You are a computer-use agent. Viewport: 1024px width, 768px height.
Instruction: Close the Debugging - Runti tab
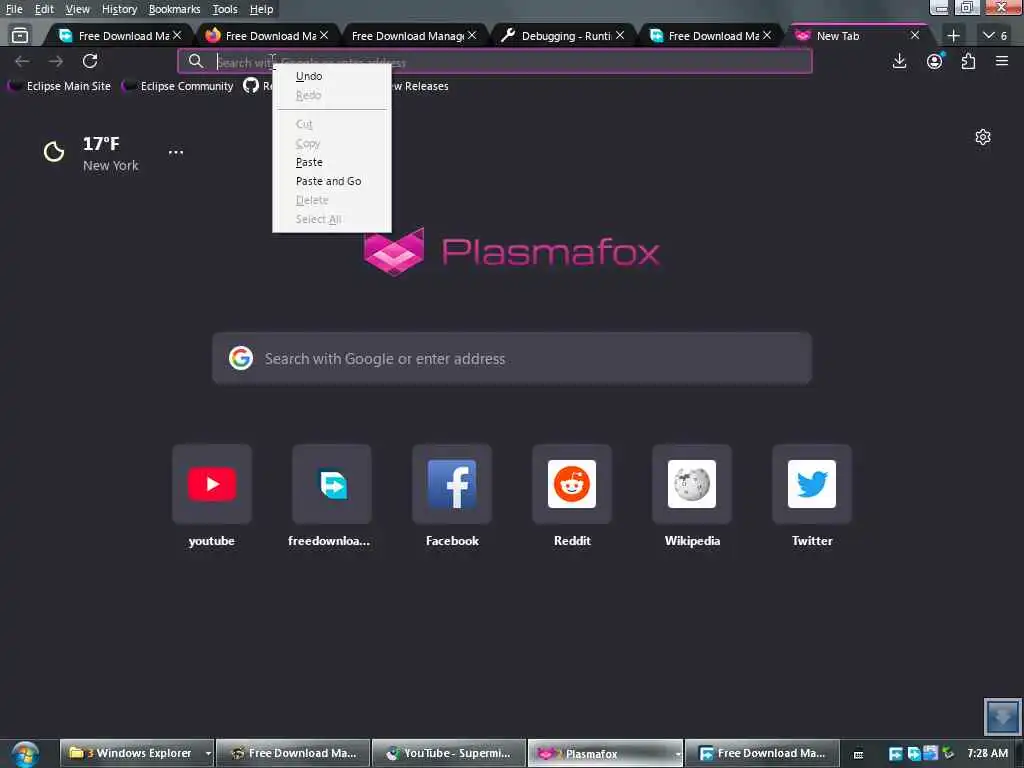(x=620, y=35)
